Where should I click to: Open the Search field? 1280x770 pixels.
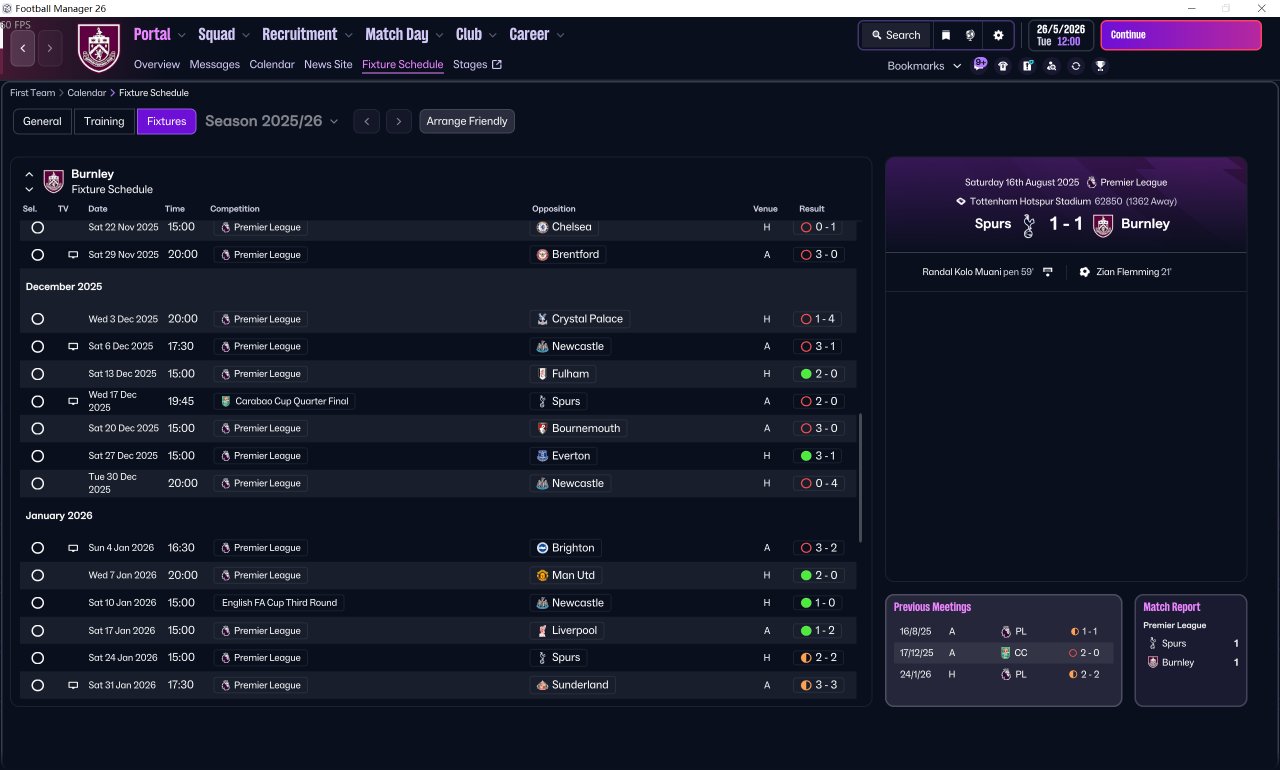click(x=895, y=35)
